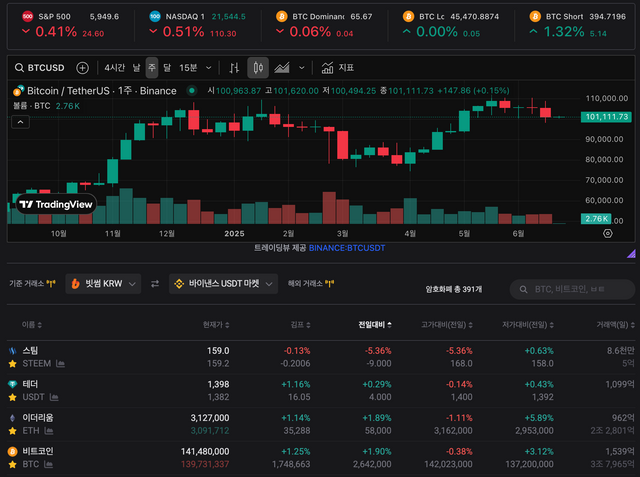Toggle STEEM favorite star
640x477 pixels.
13,364
